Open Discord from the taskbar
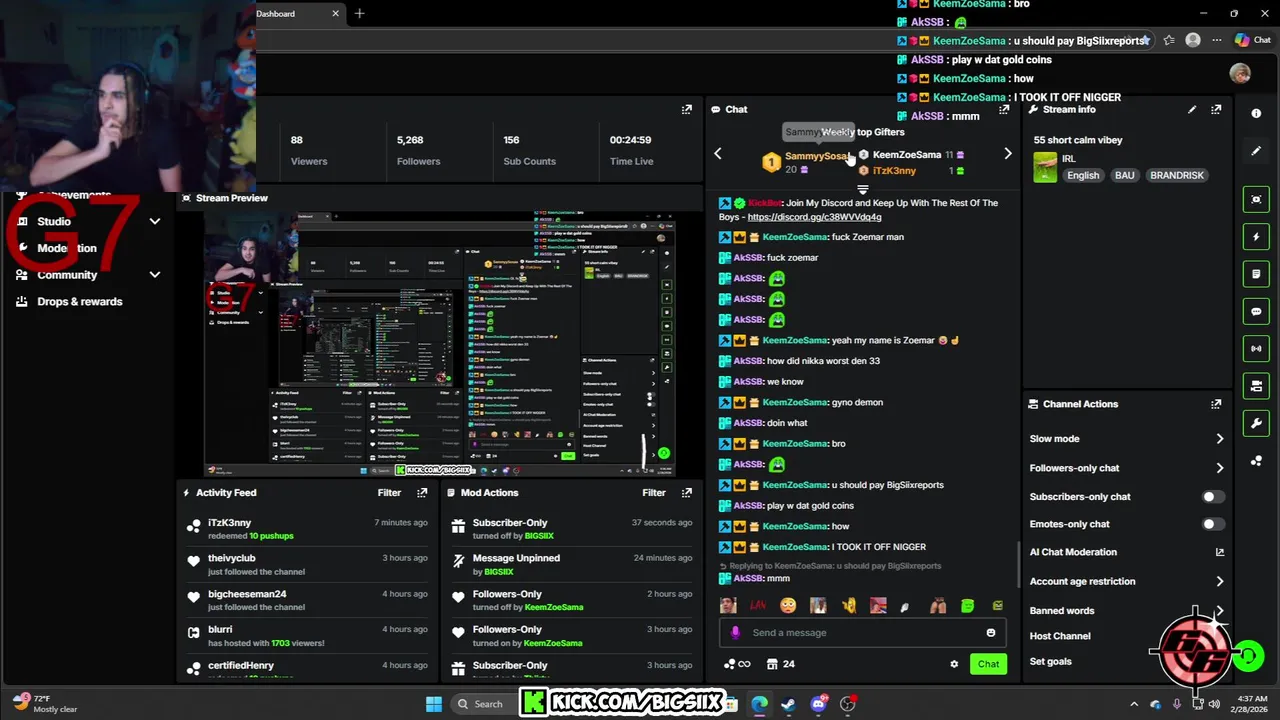The image size is (1280, 720). coord(818,704)
